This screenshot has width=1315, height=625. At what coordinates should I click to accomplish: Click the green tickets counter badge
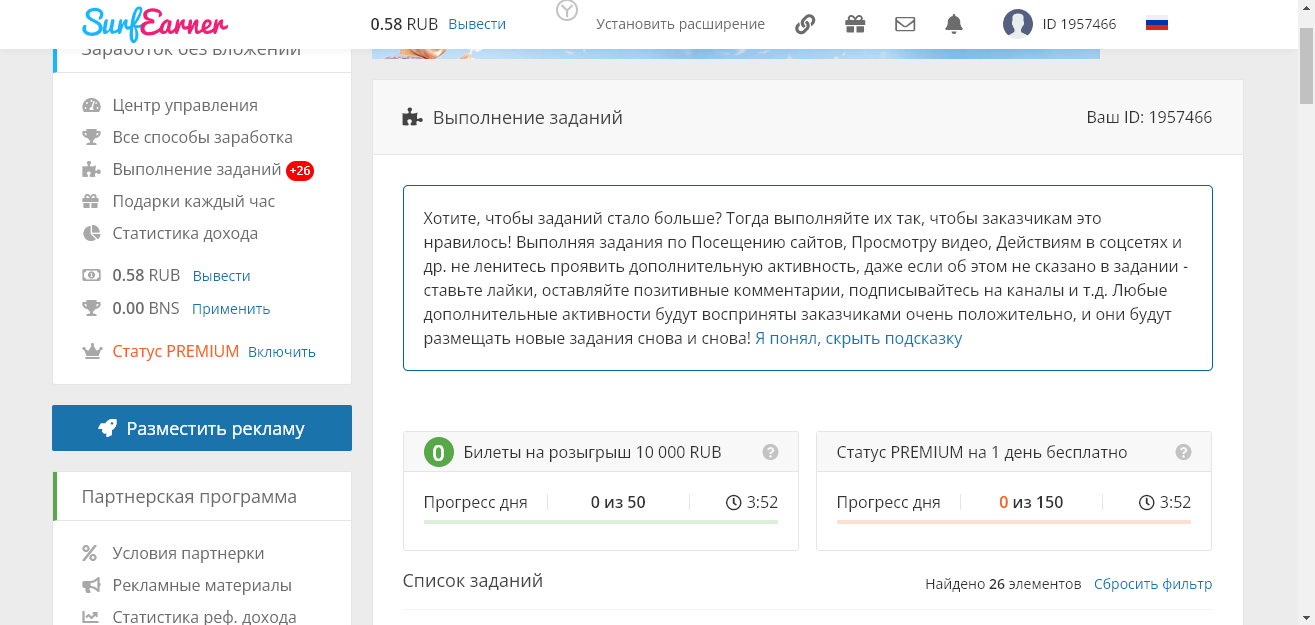point(438,452)
